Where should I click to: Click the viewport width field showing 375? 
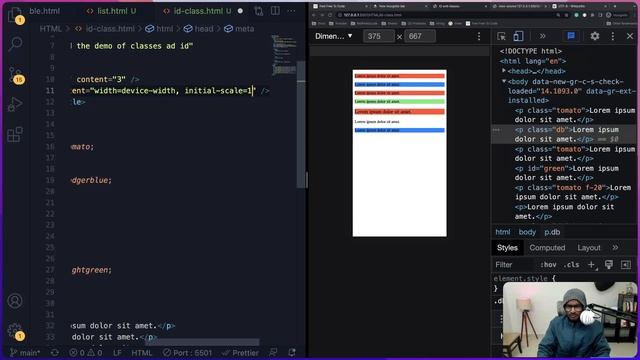tap(379, 36)
